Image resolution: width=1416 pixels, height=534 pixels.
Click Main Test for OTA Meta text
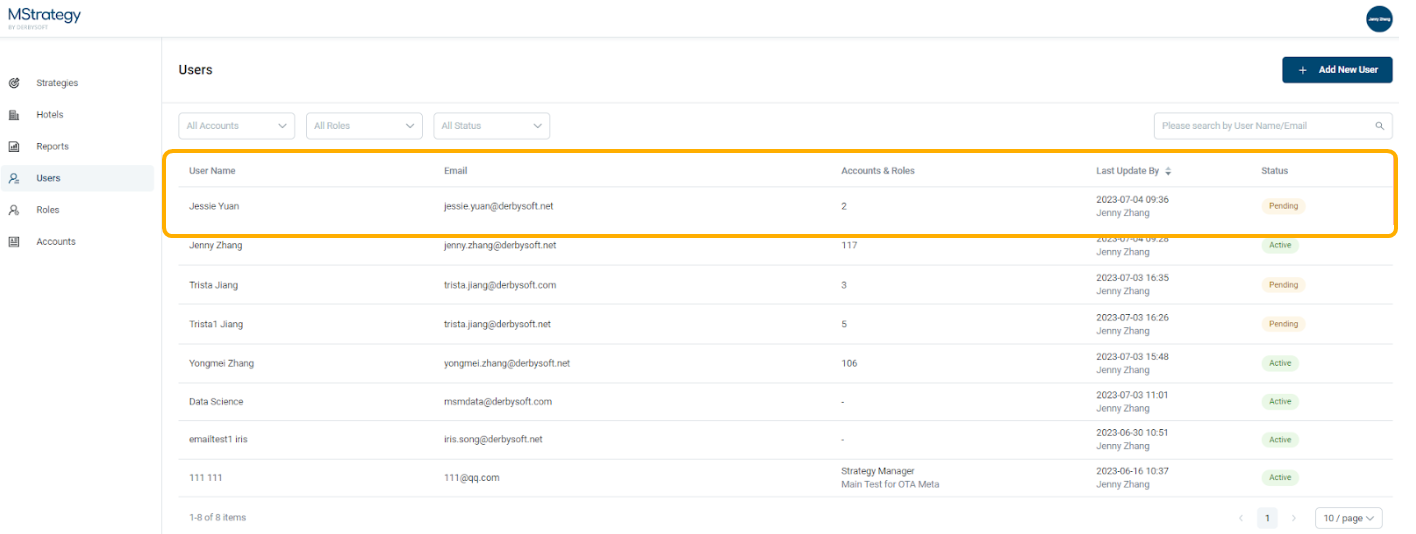coord(890,484)
